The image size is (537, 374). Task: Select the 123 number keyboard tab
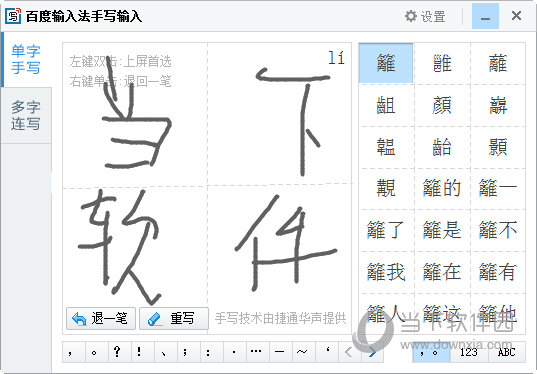tap(469, 352)
